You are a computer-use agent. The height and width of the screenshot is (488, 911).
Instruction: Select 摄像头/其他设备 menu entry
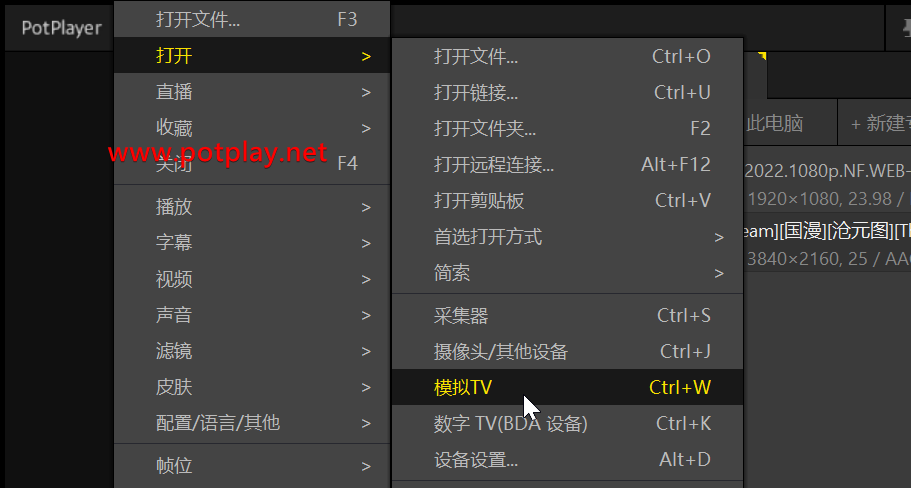pos(568,351)
